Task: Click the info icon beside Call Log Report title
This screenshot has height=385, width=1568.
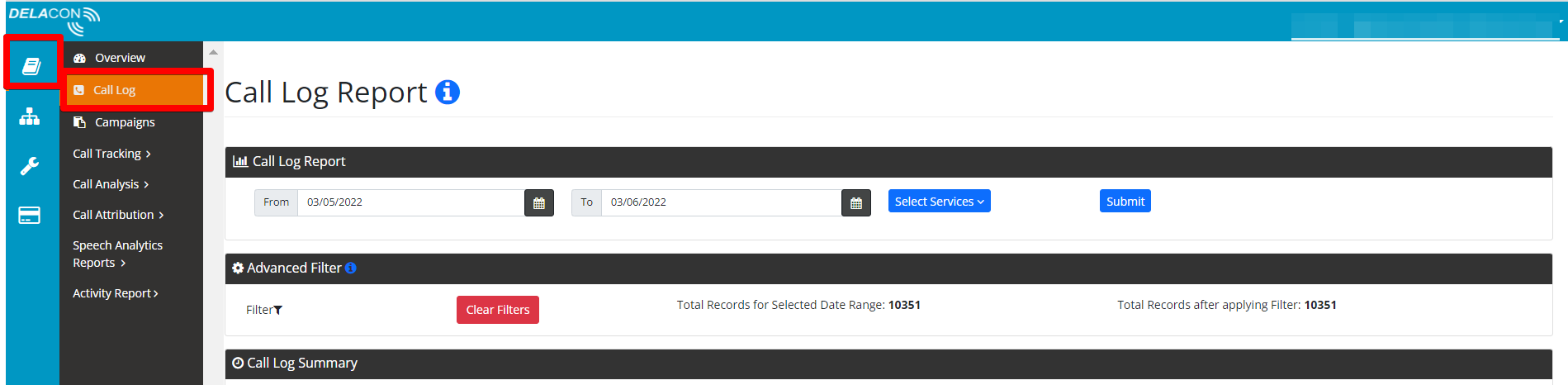Action: point(448,92)
